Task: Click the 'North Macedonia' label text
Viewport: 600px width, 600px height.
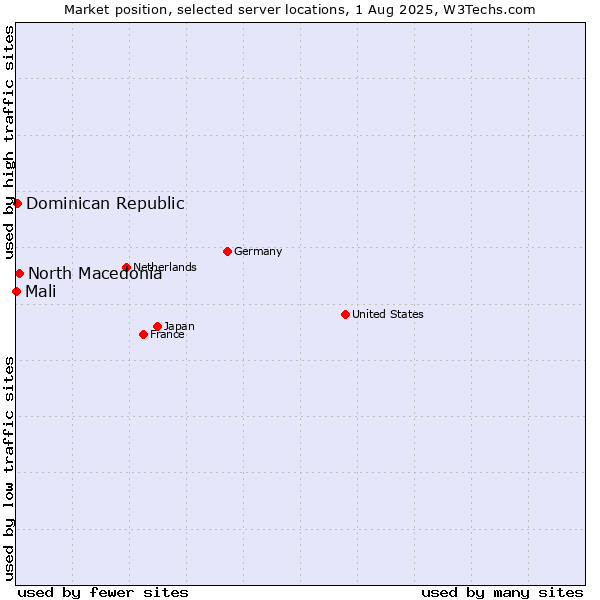Action: 95,274
